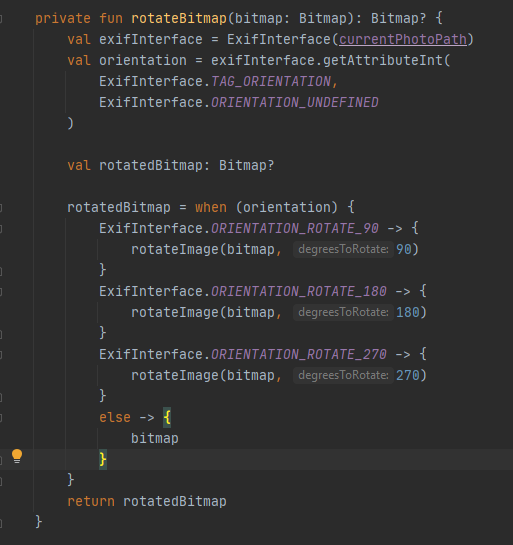Click the orientation variable after val
Viewport: 513px width, 545px height.
coord(143,60)
